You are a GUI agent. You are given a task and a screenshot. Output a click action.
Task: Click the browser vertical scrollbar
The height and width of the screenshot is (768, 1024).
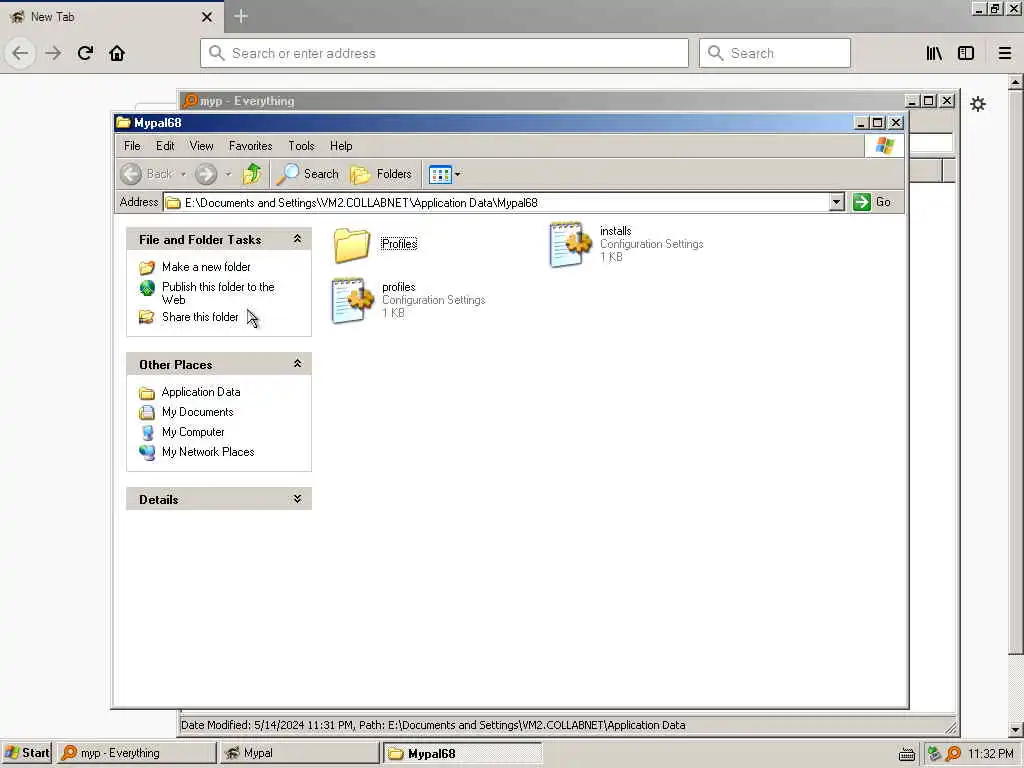(x=1015, y=405)
